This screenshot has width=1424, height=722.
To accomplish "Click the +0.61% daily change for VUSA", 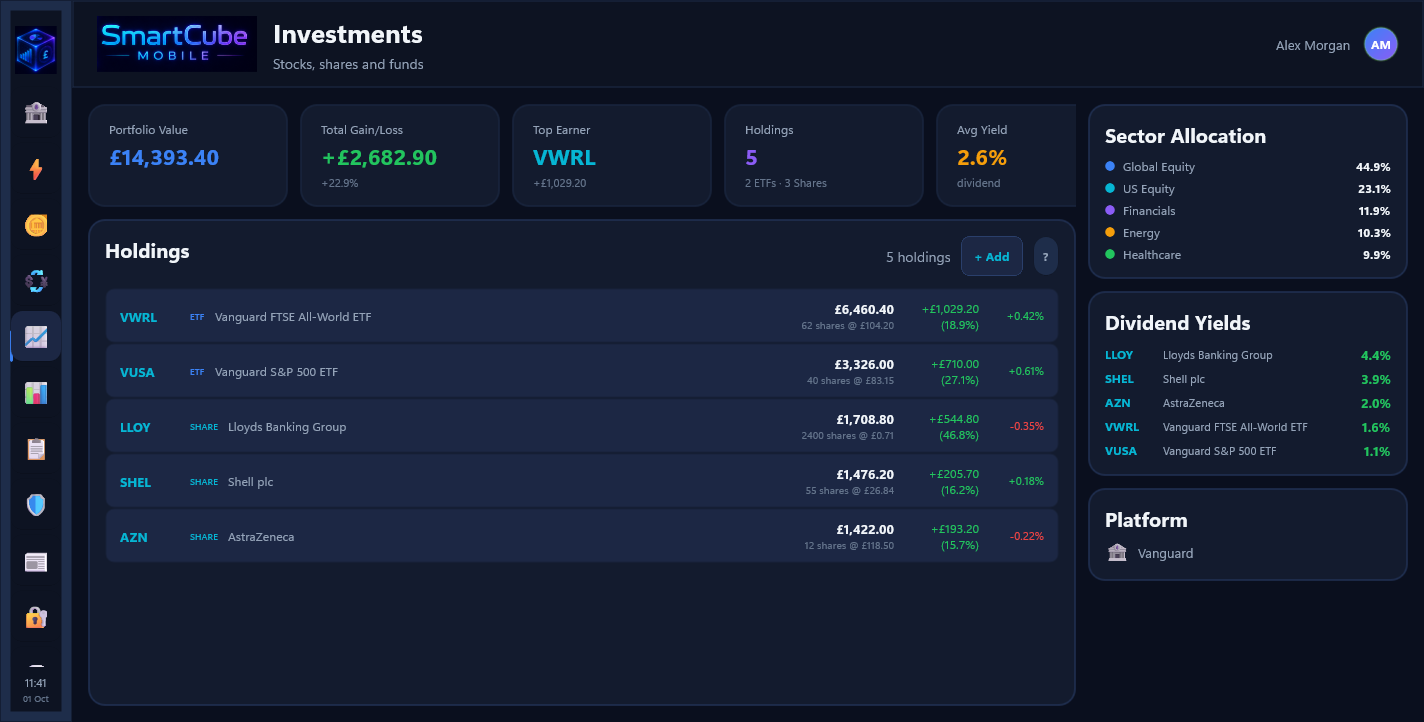I will click(1025, 371).
